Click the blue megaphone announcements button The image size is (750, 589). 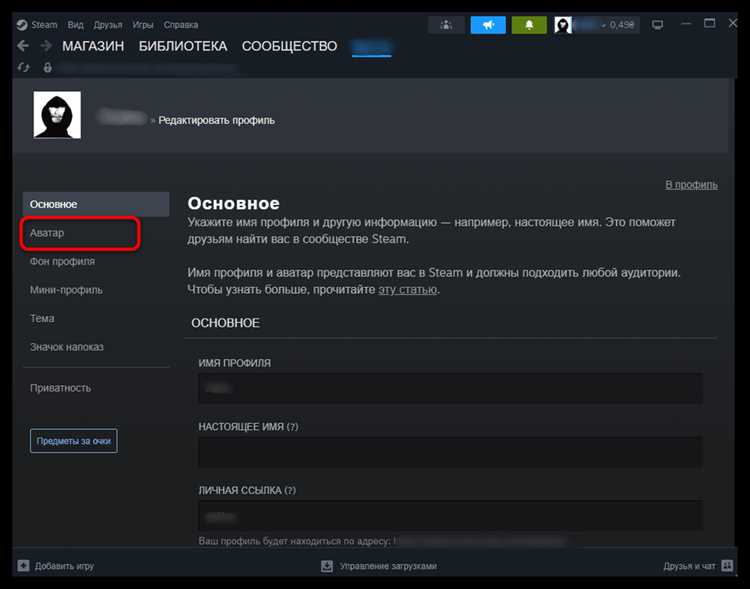488,25
